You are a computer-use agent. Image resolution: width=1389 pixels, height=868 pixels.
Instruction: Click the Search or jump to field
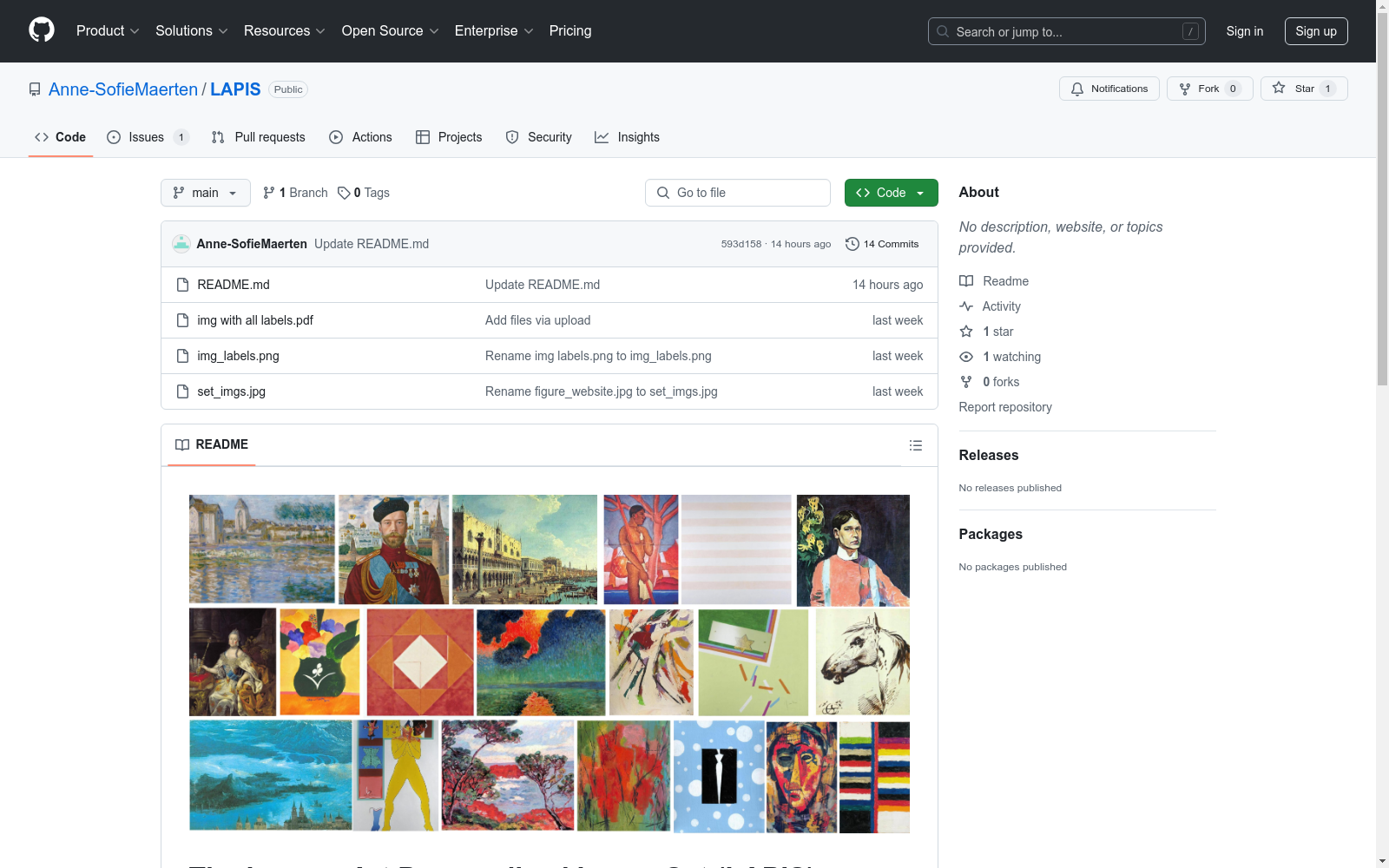(x=1067, y=31)
